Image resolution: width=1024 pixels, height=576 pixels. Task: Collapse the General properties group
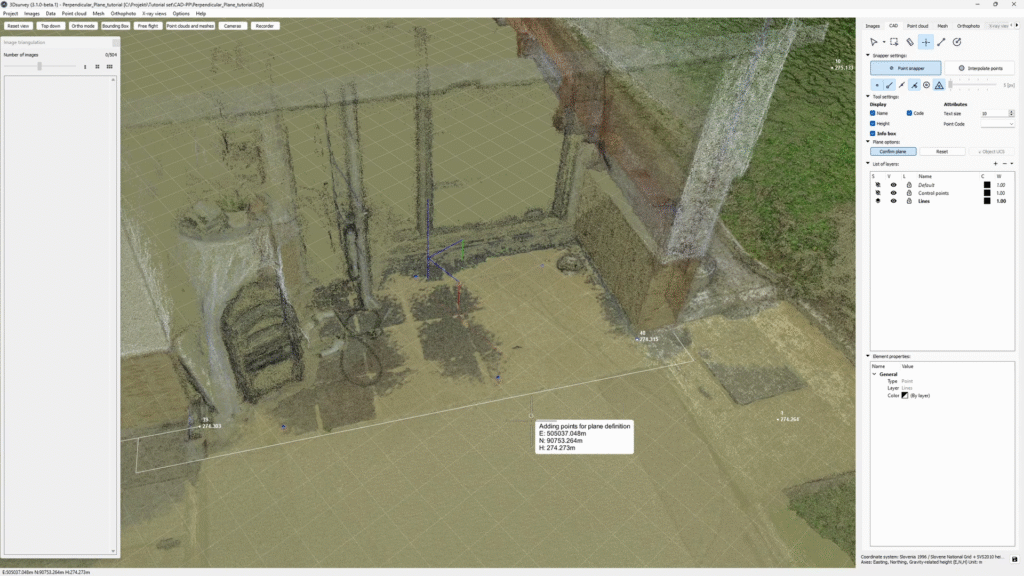point(874,374)
